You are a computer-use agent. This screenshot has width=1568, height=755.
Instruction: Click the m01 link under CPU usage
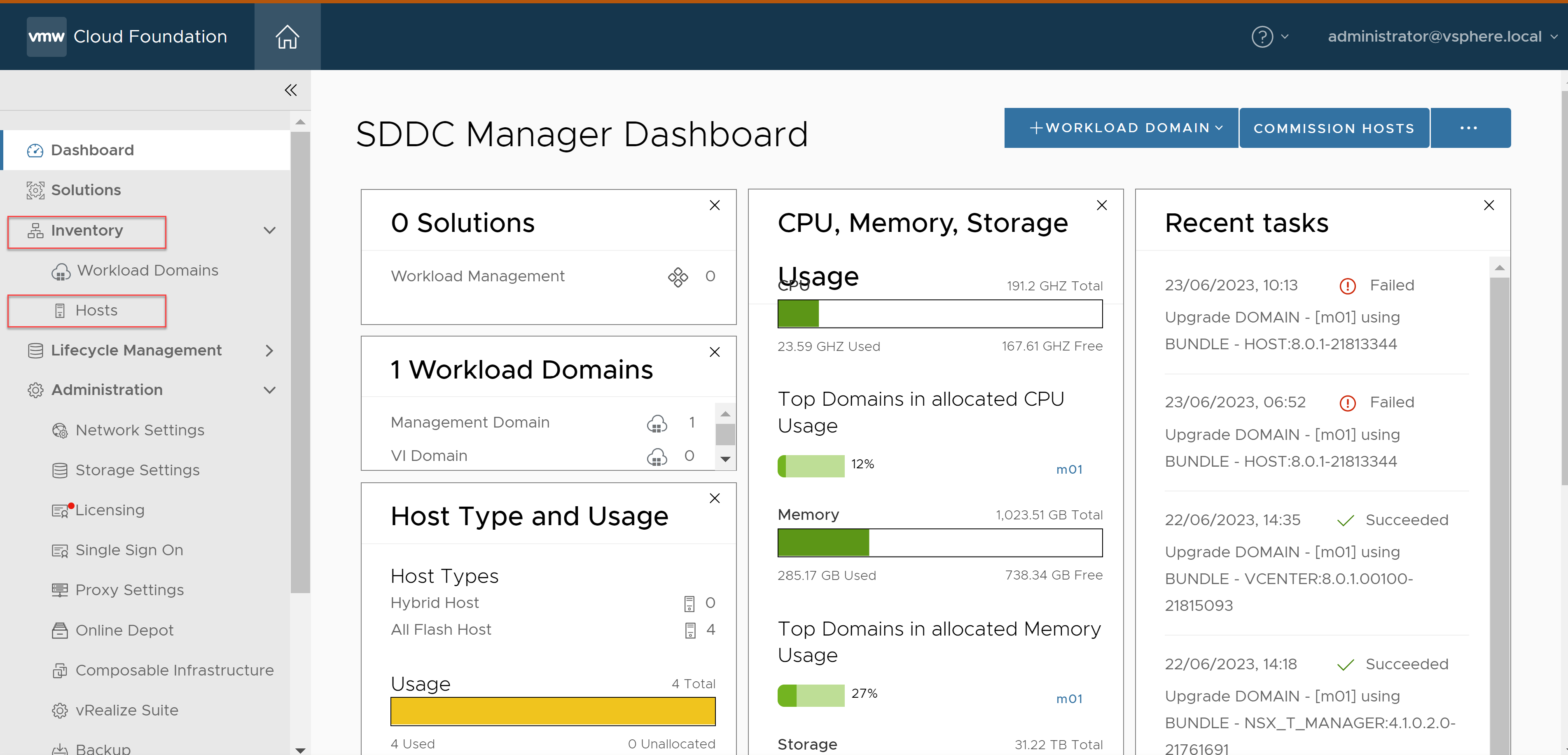pyautogui.click(x=1069, y=470)
